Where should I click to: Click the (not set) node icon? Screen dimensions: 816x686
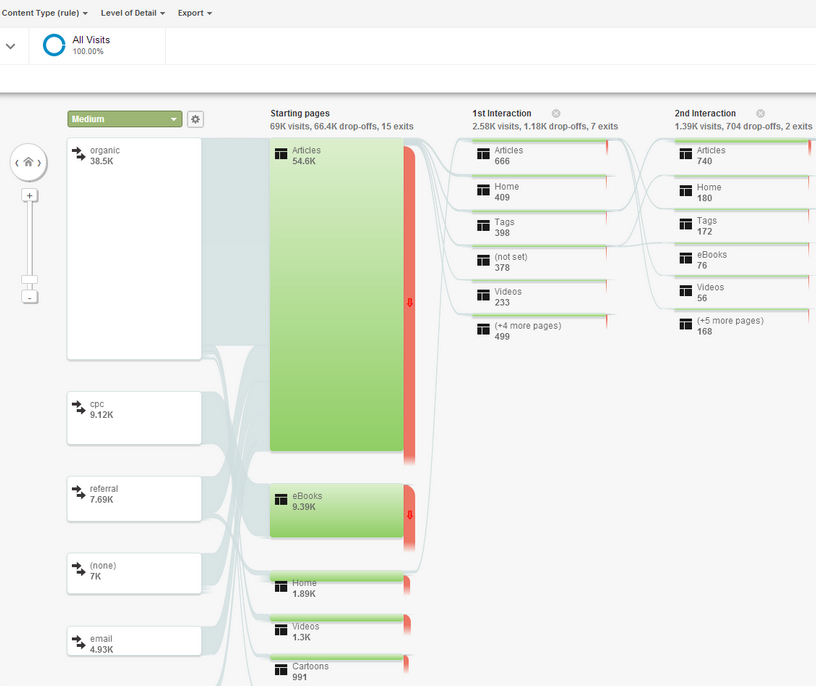(x=483, y=259)
